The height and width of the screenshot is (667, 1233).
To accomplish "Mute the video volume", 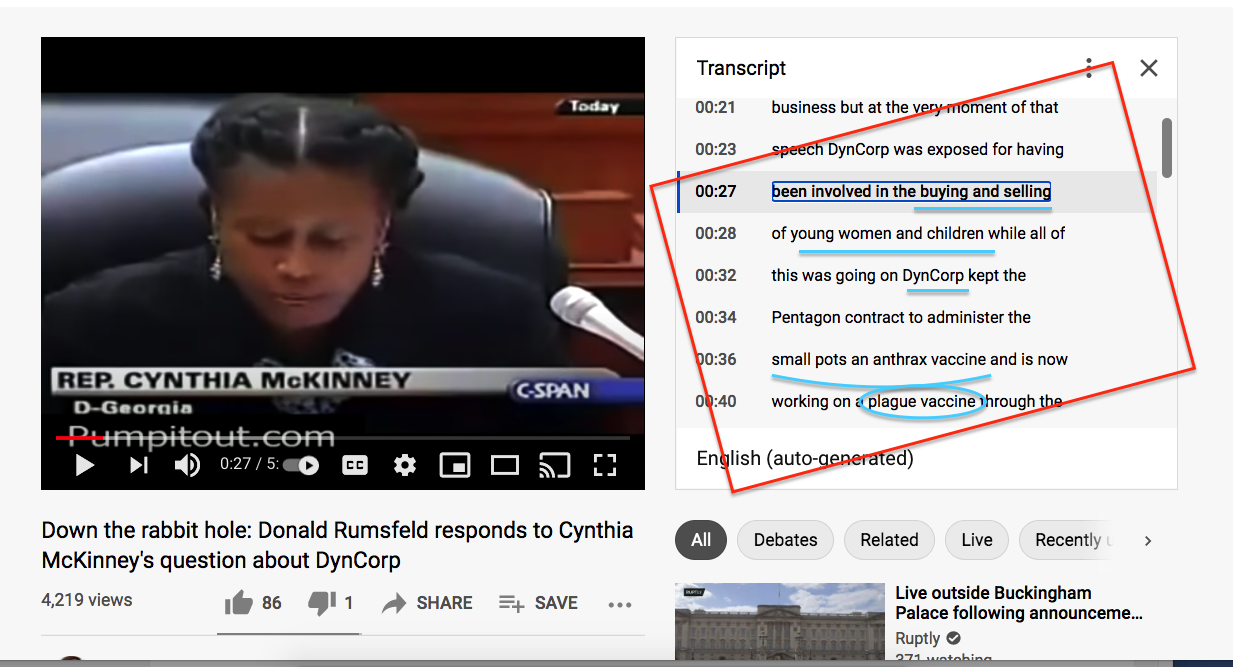I will tap(187, 465).
